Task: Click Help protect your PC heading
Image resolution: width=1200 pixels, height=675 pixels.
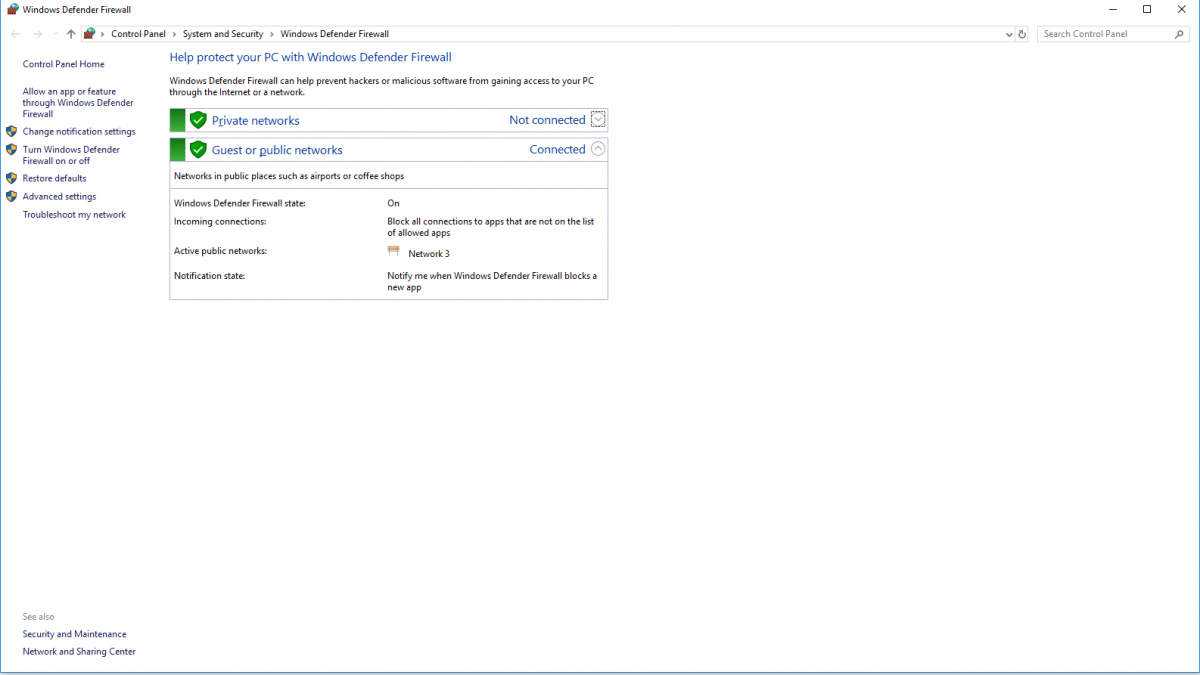Action: pyautogui.click(x=311, y=58)
